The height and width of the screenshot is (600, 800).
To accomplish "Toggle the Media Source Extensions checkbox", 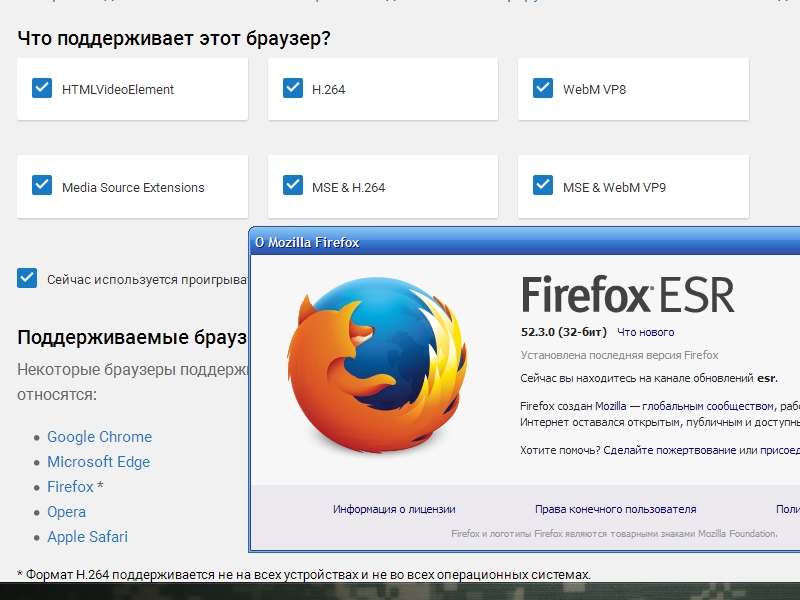I will point(42,185).
